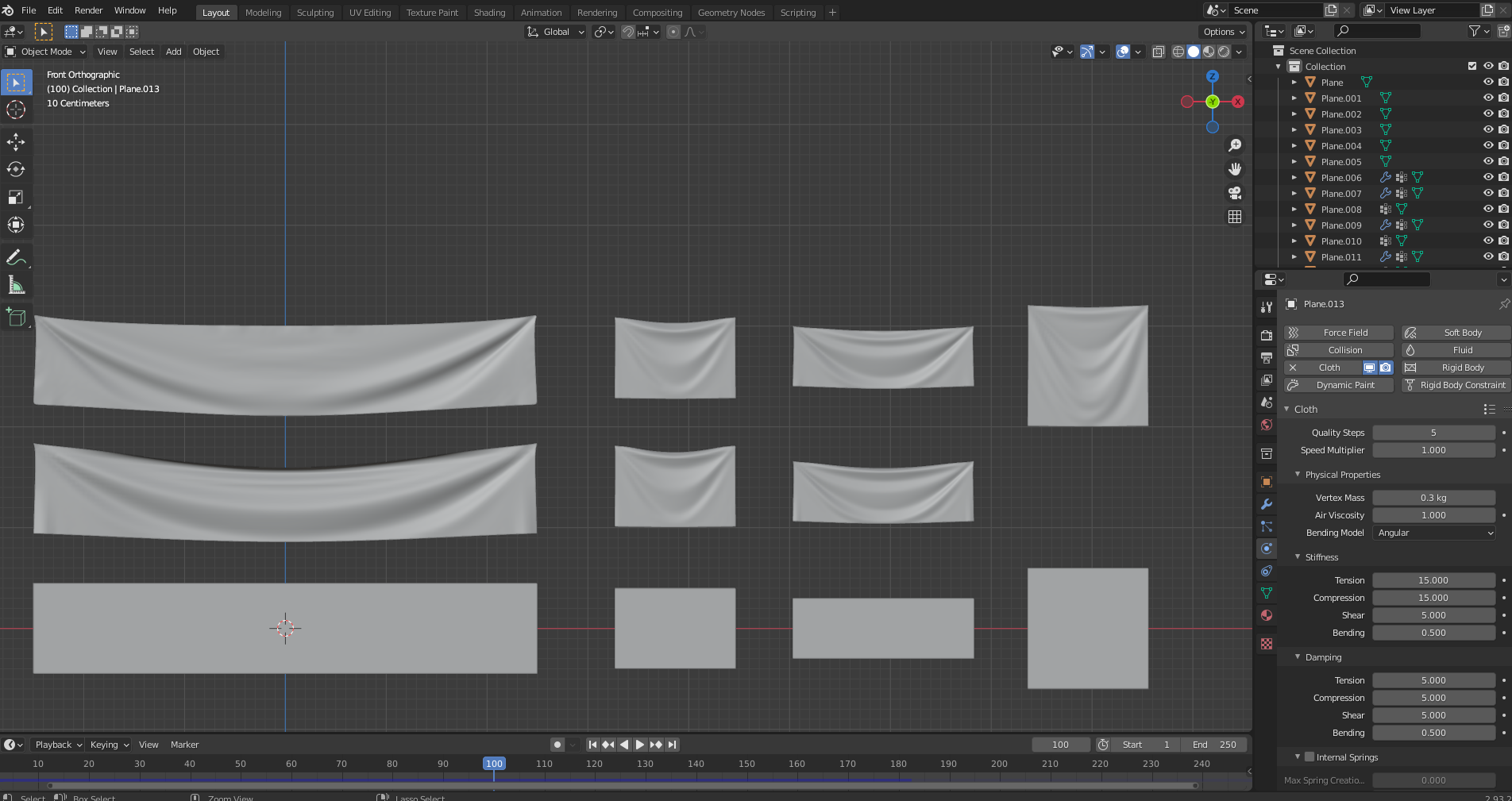This screenshot has width=1512, height=801.
Task: Click the zoom viewport magnifier icon
Action: pos(1235,145)
